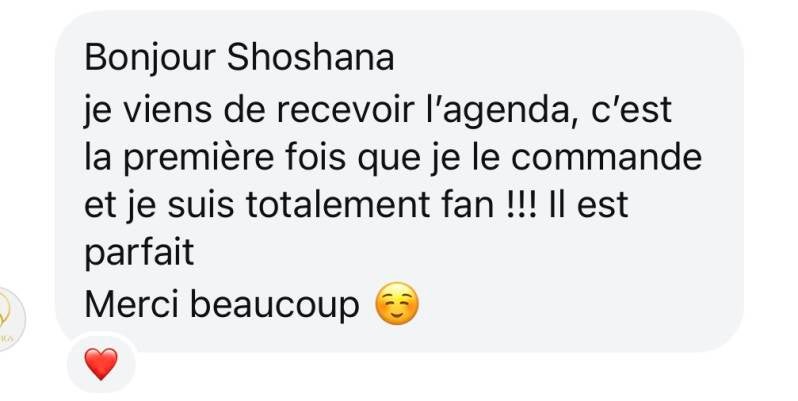Click the Merci beaucoup text
This screenshot has width=798, height=401.
222,304
